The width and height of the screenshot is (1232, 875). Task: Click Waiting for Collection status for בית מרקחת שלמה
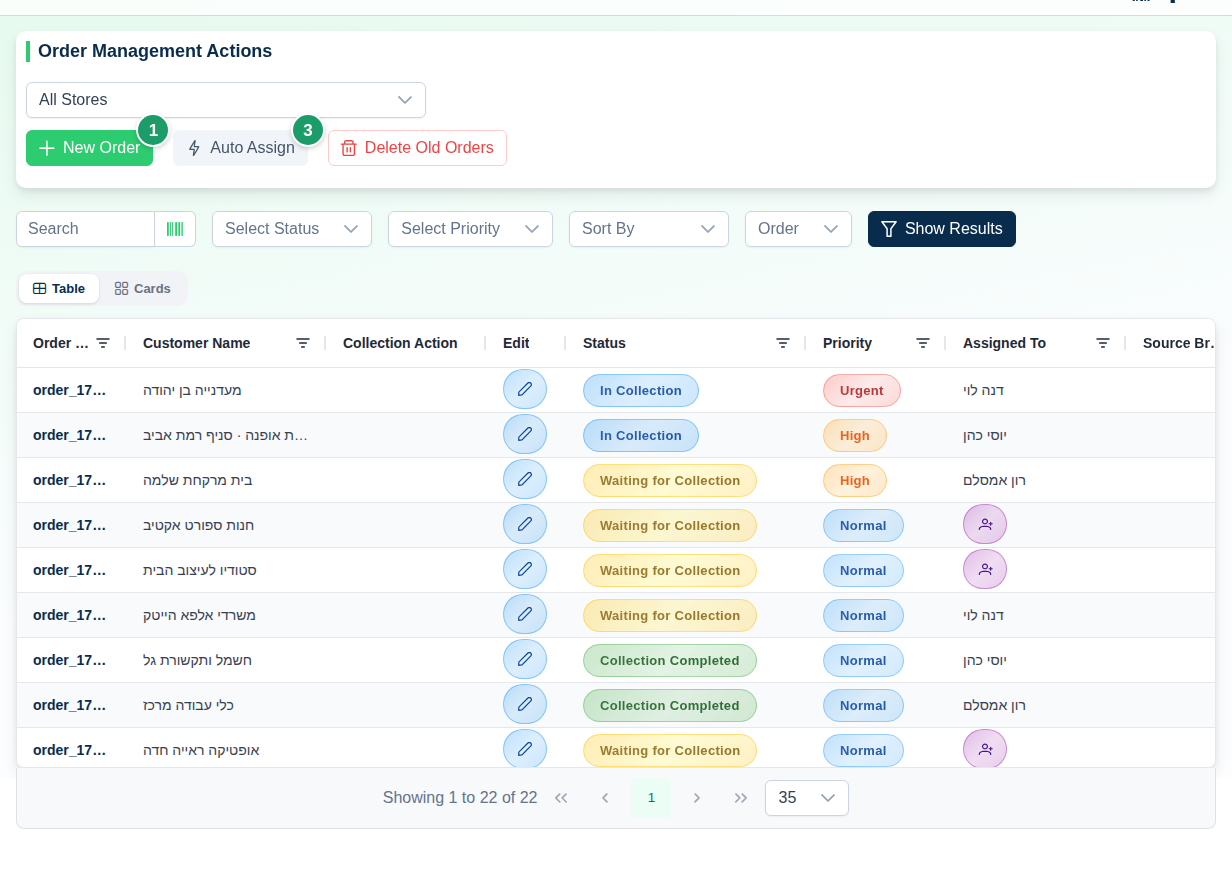tap(670, 480)
